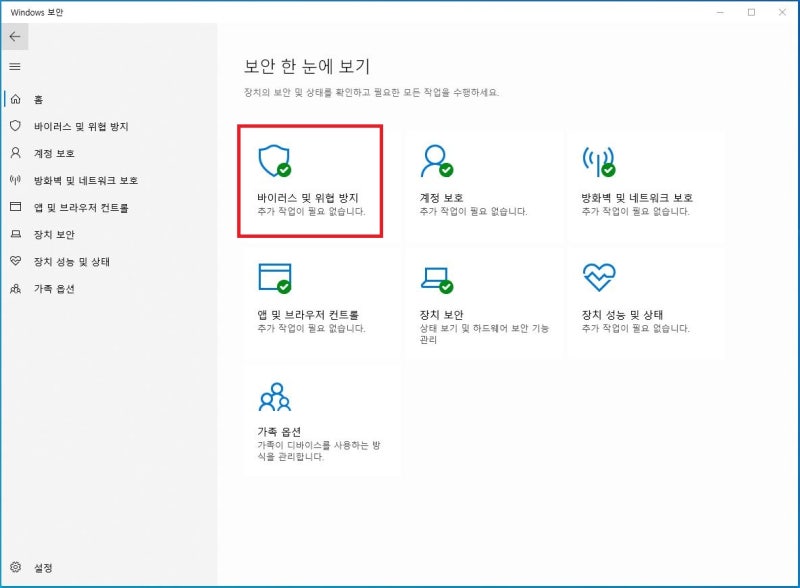Click the shield icon in sidebar
The height and width of the screenshot is (588, 800).
16,126
